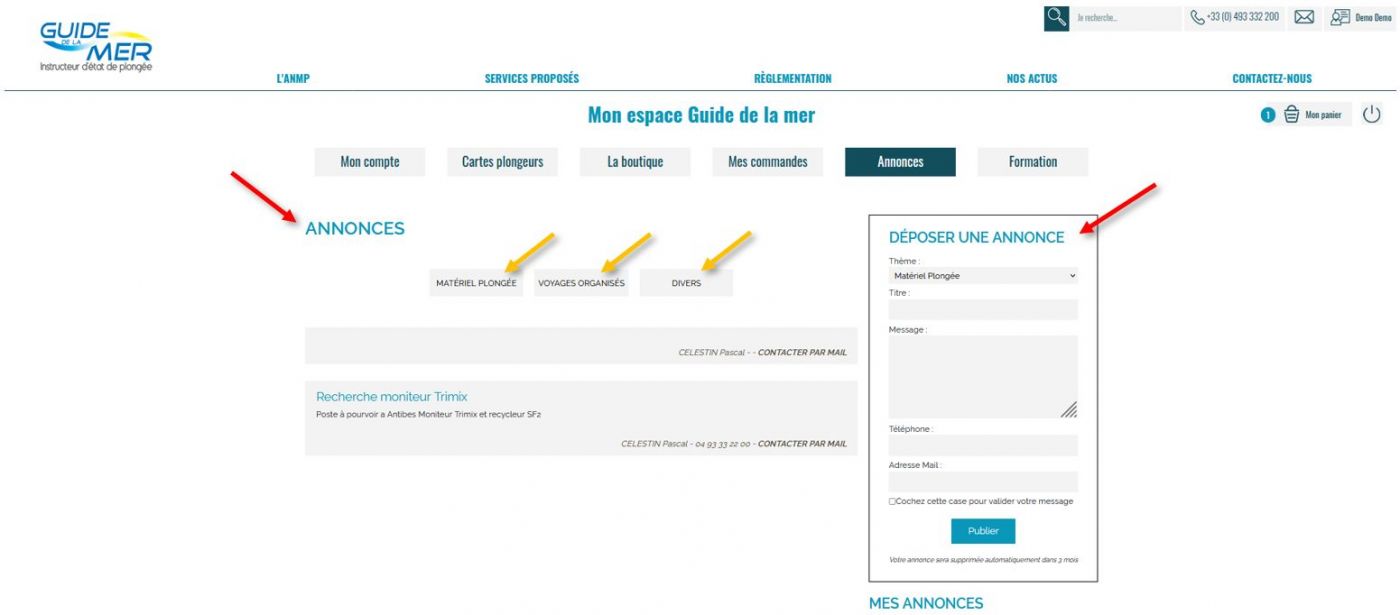Filter announcements by Matériel Plongée

click(x=476, y=283)
